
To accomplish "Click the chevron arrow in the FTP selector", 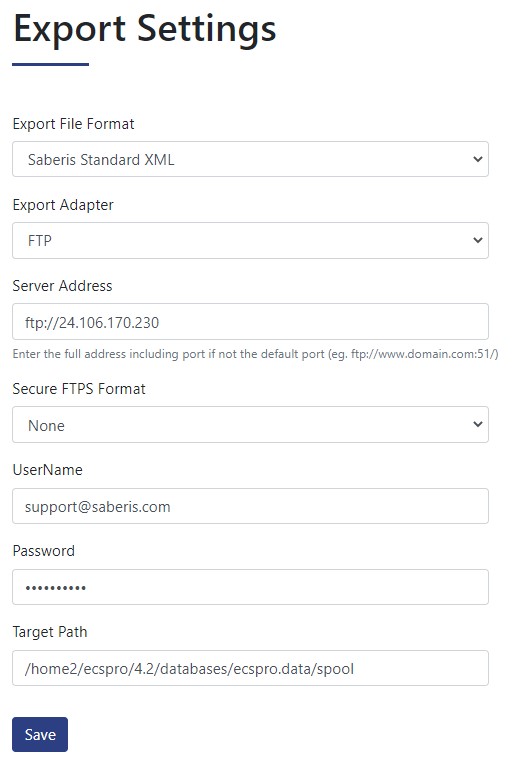I will point(478,240).
